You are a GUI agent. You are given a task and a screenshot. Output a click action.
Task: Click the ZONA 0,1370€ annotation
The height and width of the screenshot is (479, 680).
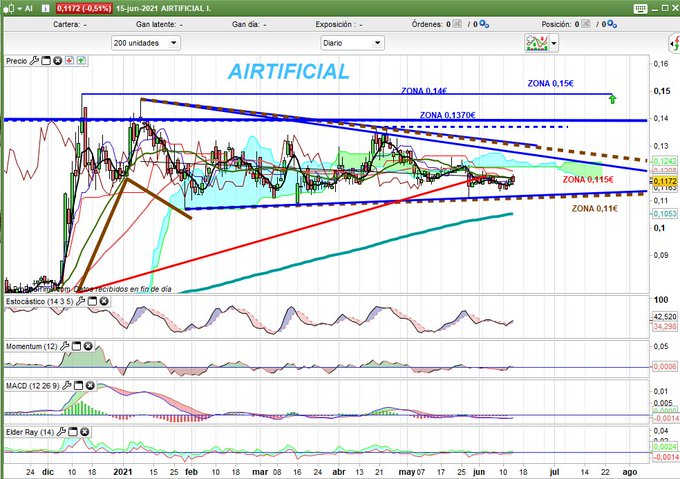point(448,115)
